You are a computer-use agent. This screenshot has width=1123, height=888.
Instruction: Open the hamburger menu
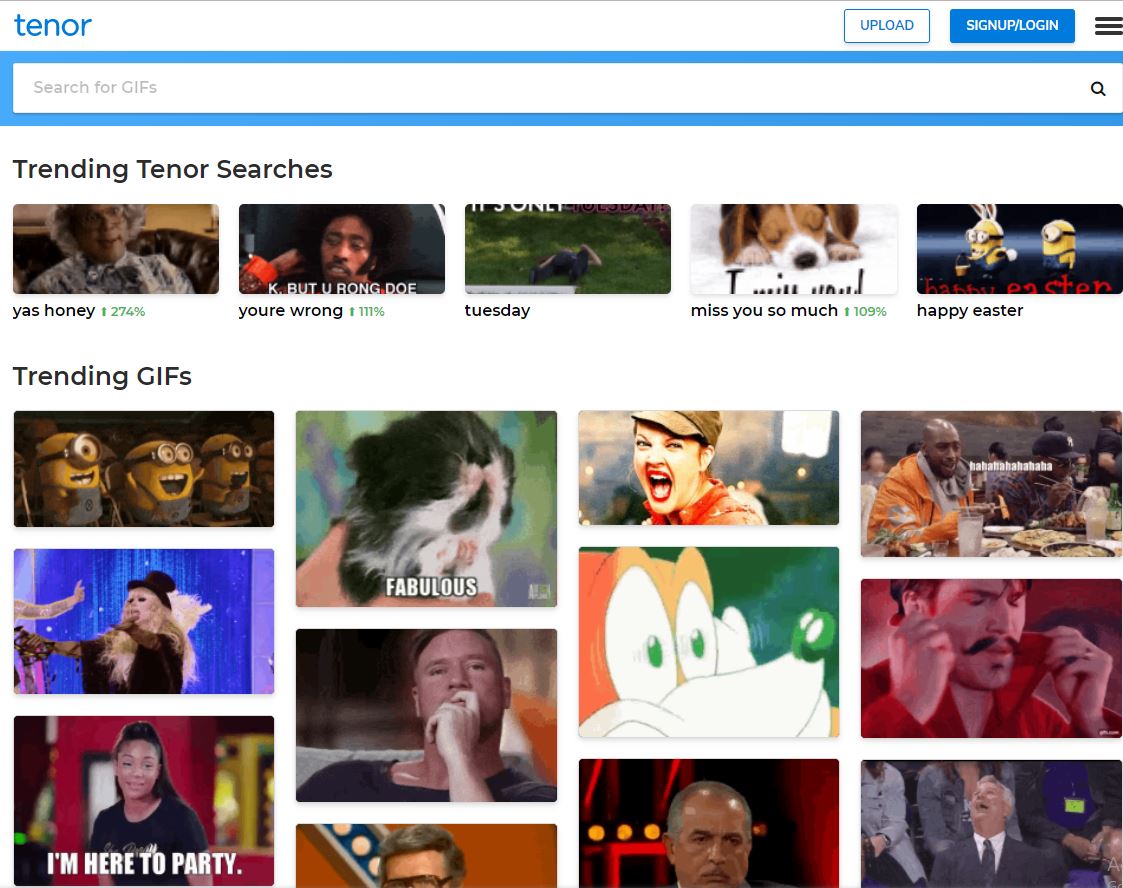1108,26
